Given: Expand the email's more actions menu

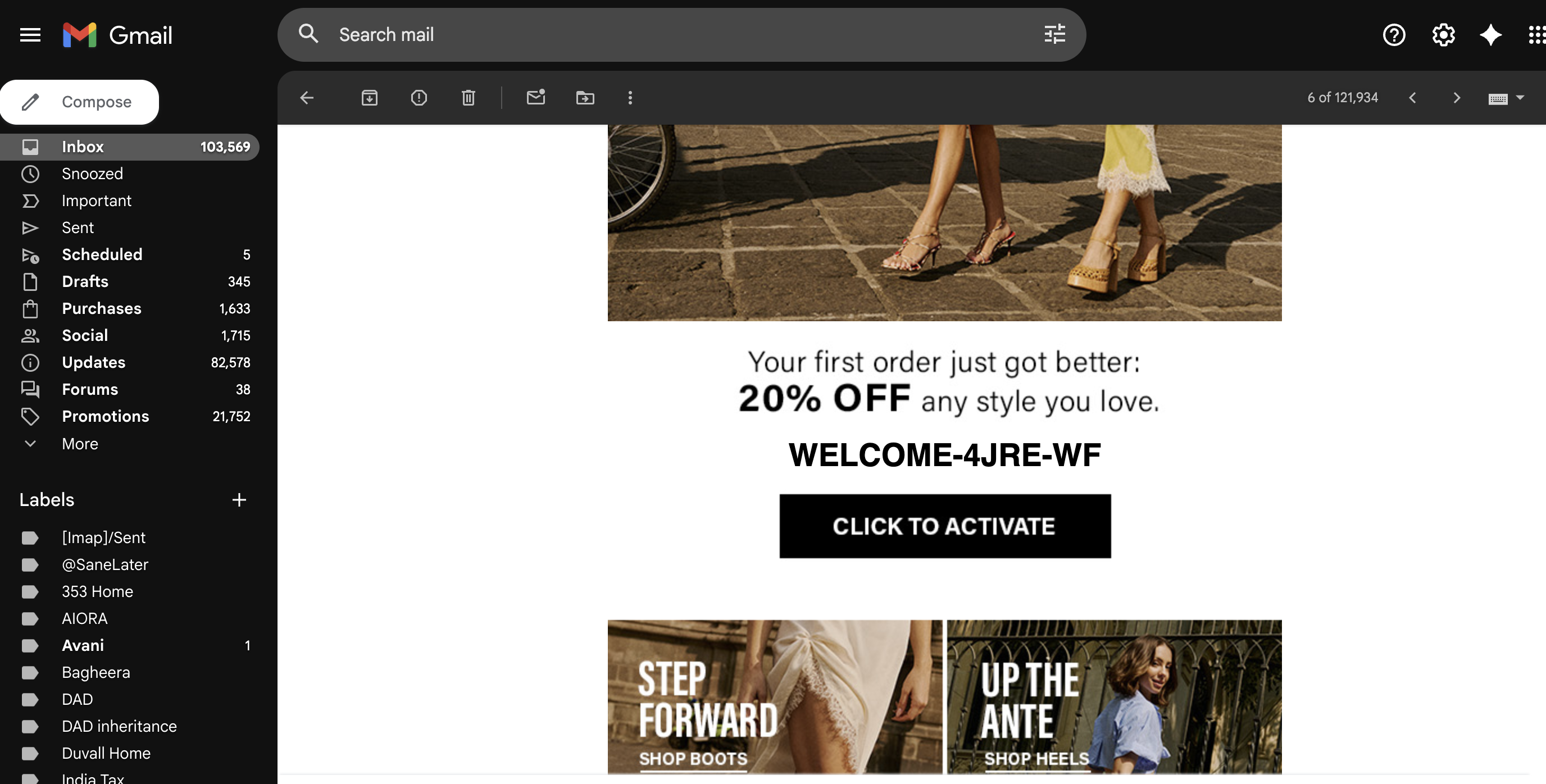Looking at the screenshot, I should tap(630, 98).
